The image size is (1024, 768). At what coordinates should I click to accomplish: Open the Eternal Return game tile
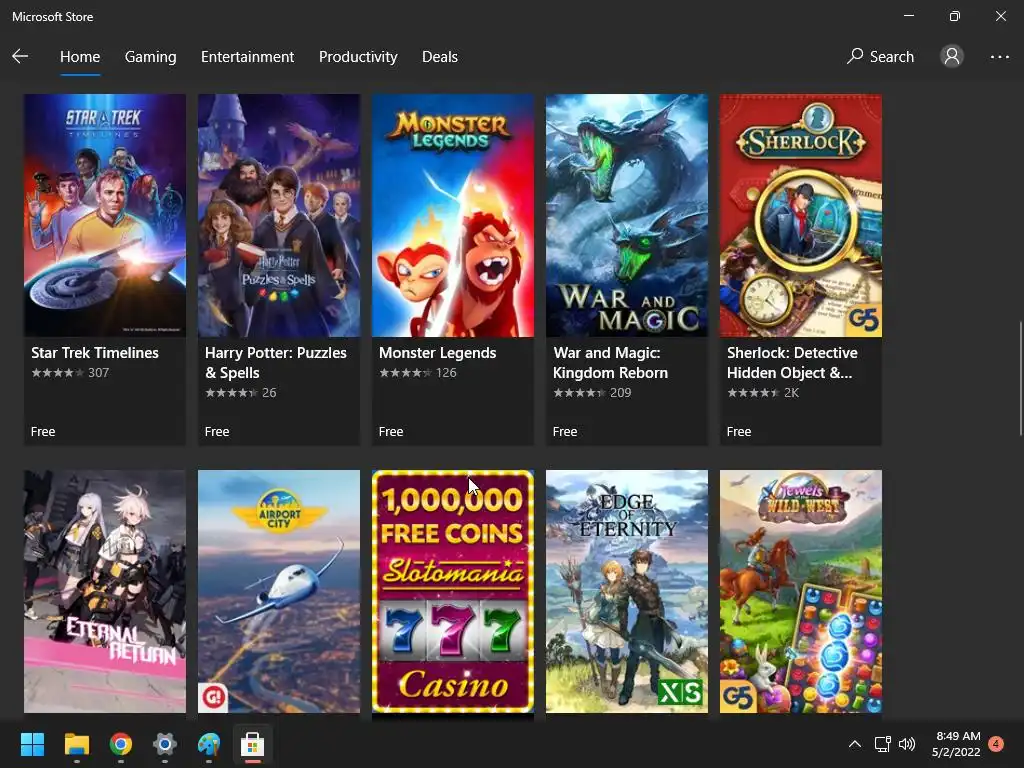point(105,591)
